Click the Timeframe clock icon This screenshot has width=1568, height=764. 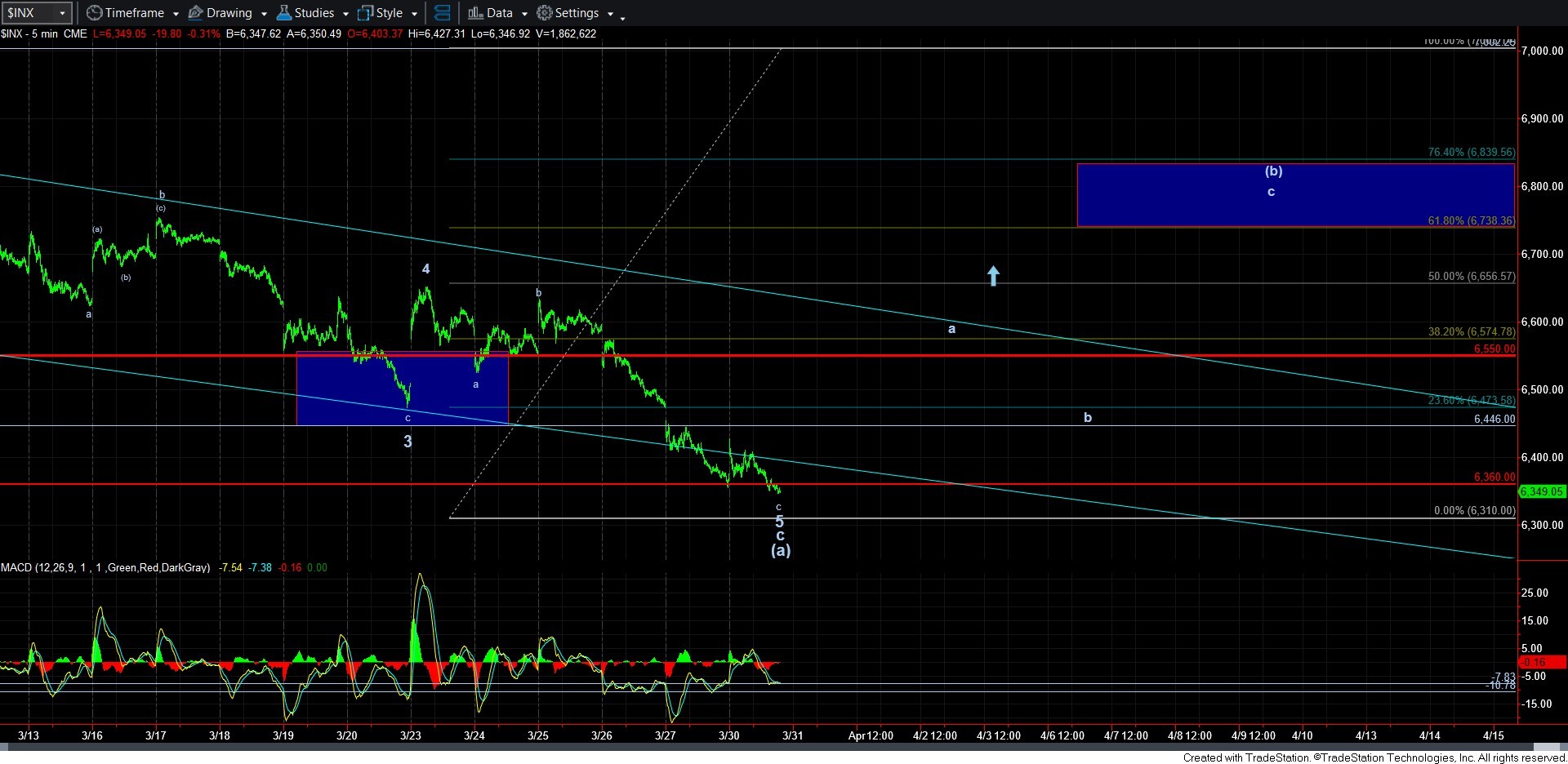(95, 13)
